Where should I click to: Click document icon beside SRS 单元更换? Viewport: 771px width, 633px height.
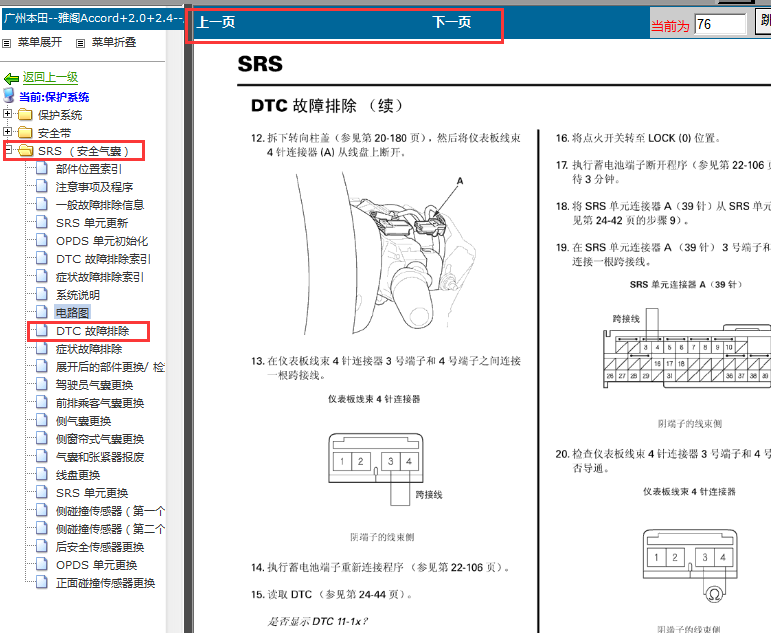point(42,493)
